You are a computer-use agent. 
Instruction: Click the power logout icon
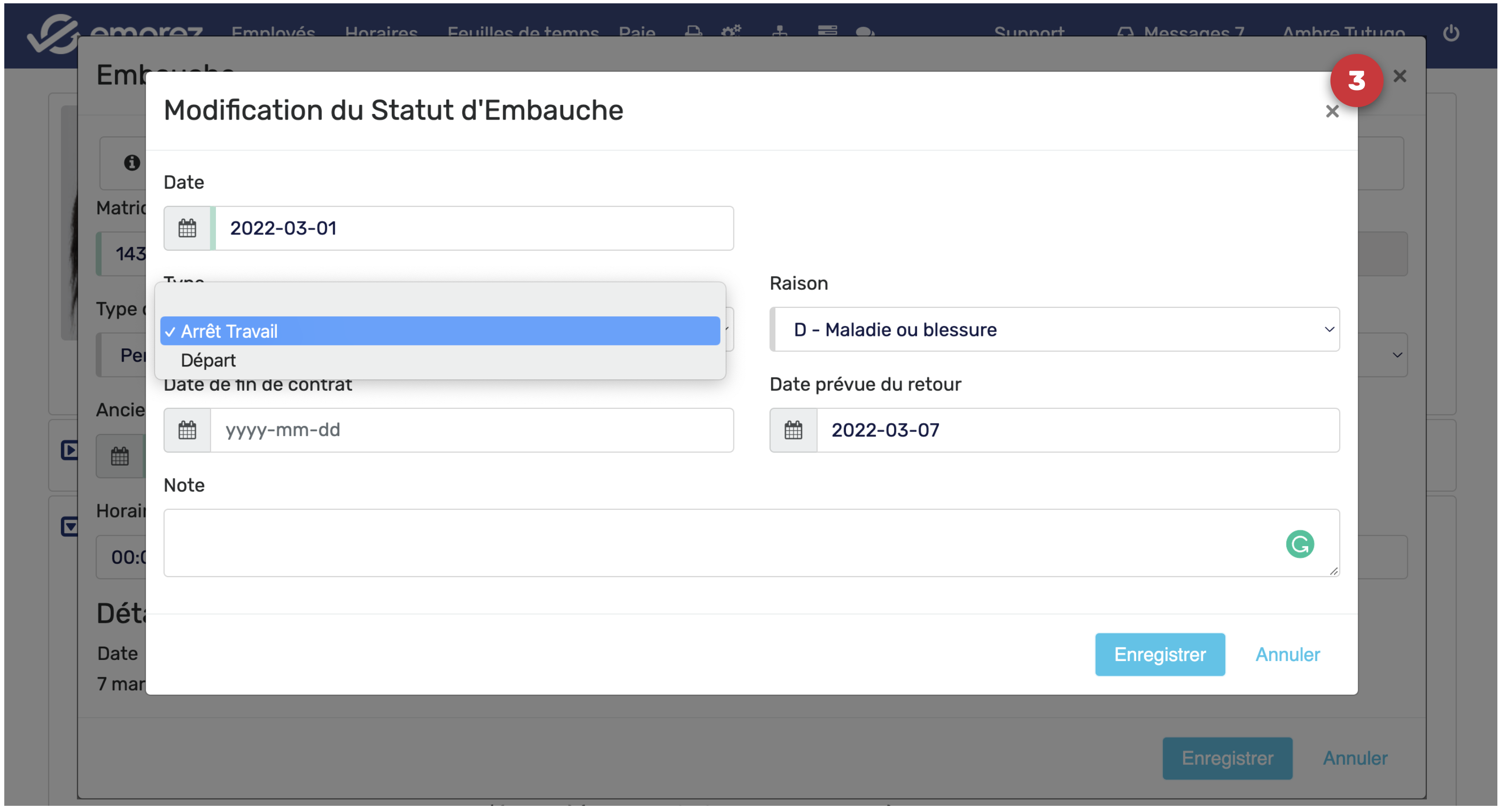(1451, 33)
